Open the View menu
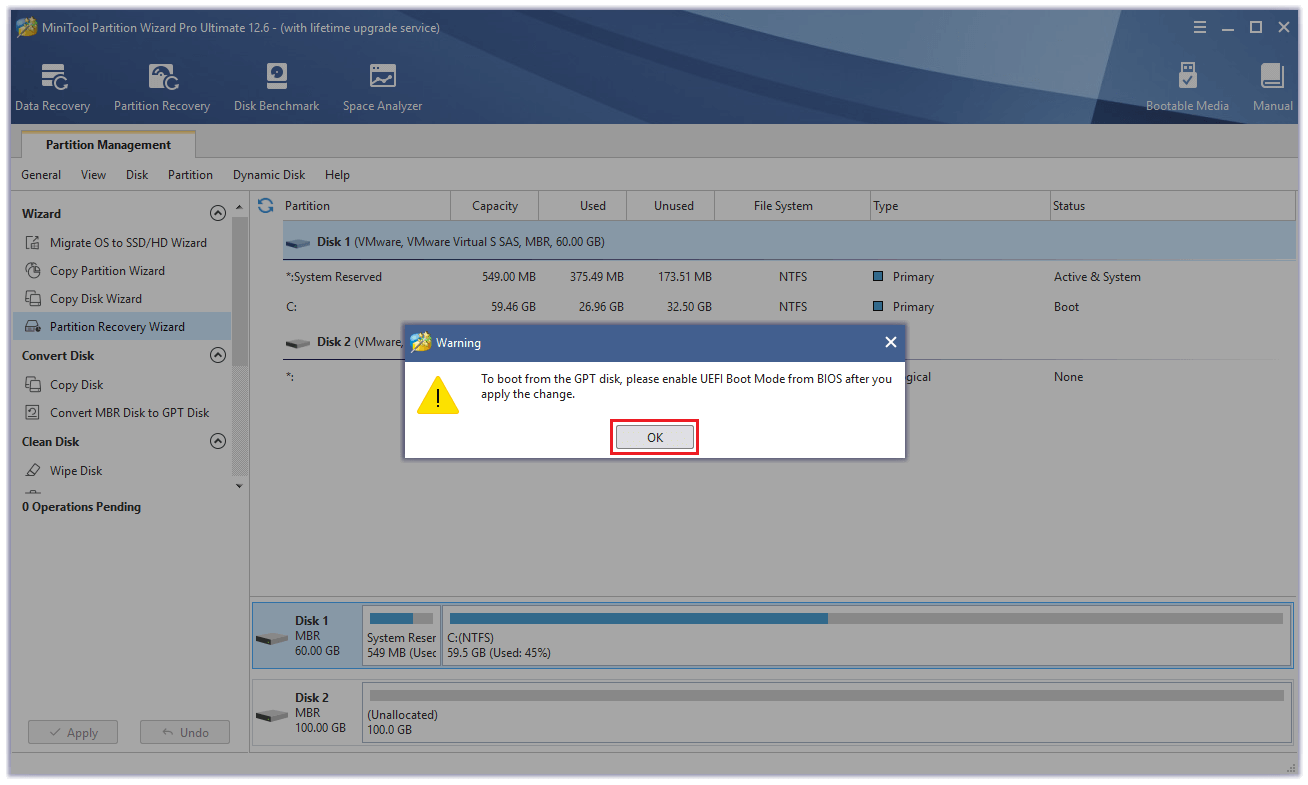The image size is (1308, 785). click(x=93, y=175)
